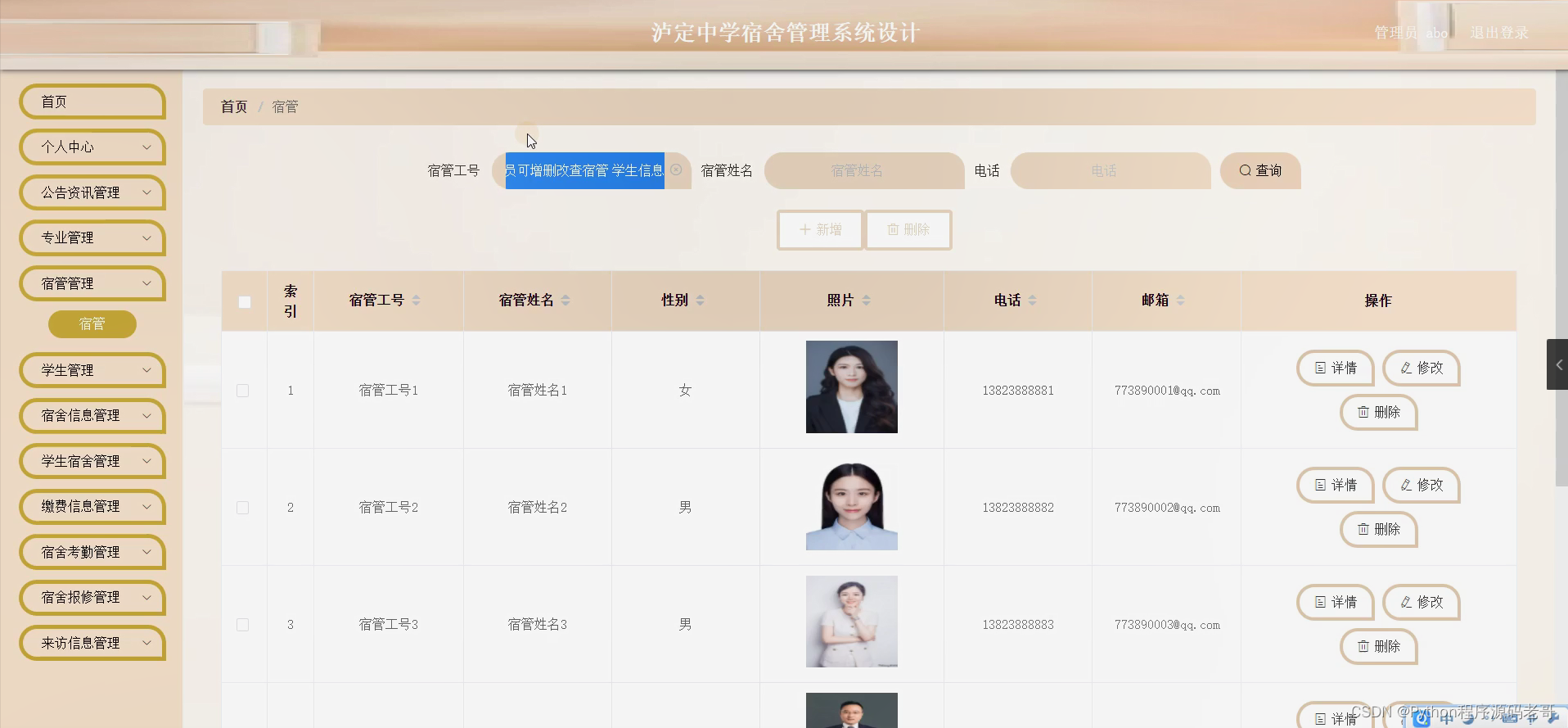The width and height of the screenshot is (1568, 728).
Task: Sort by 宿管姓名 column arrows
Action: 565,301
